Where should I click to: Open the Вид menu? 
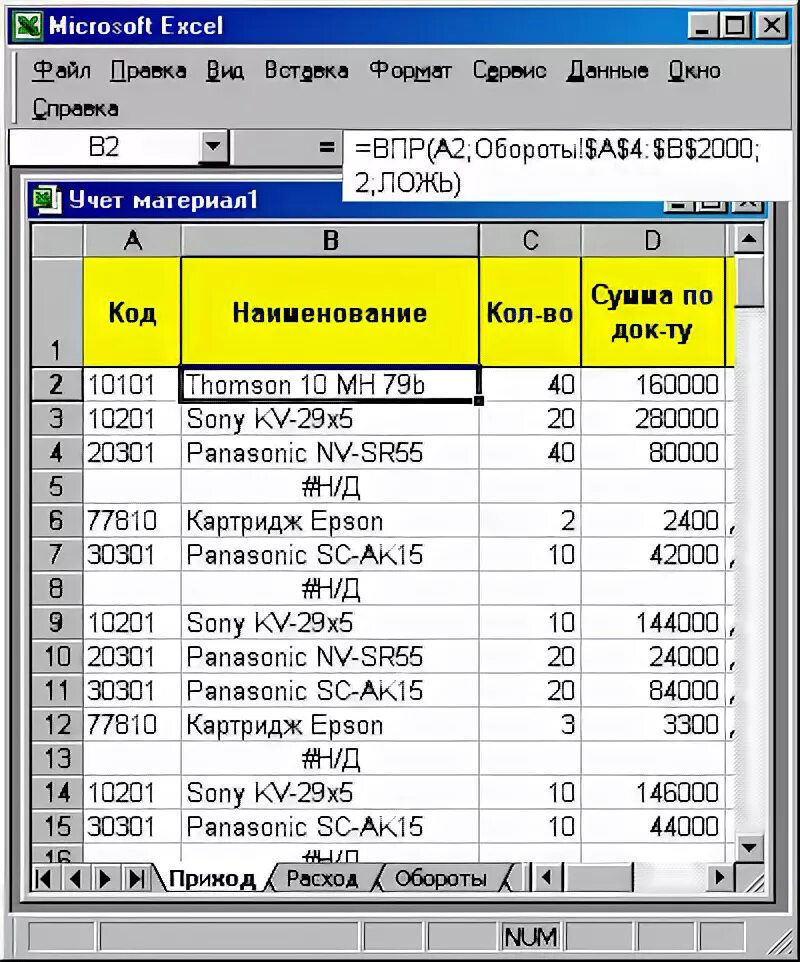click(x=225, y=70)
